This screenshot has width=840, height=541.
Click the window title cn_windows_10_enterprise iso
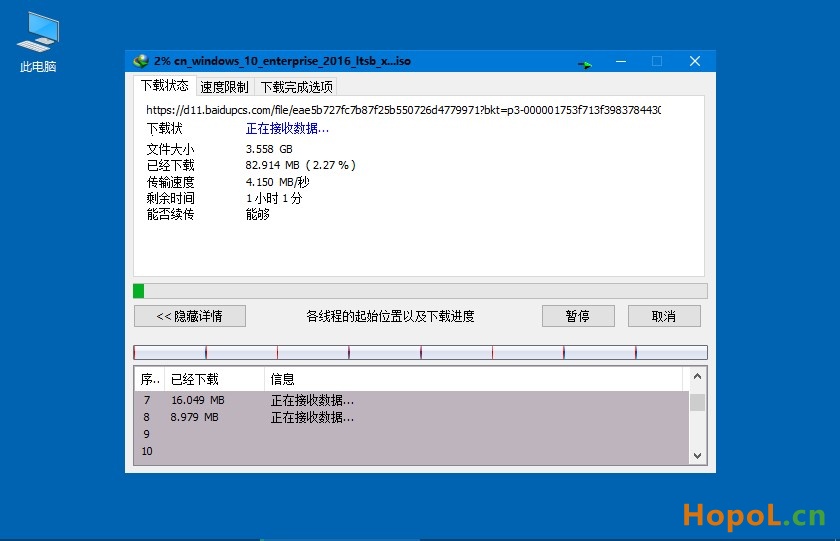click(282, 61)
